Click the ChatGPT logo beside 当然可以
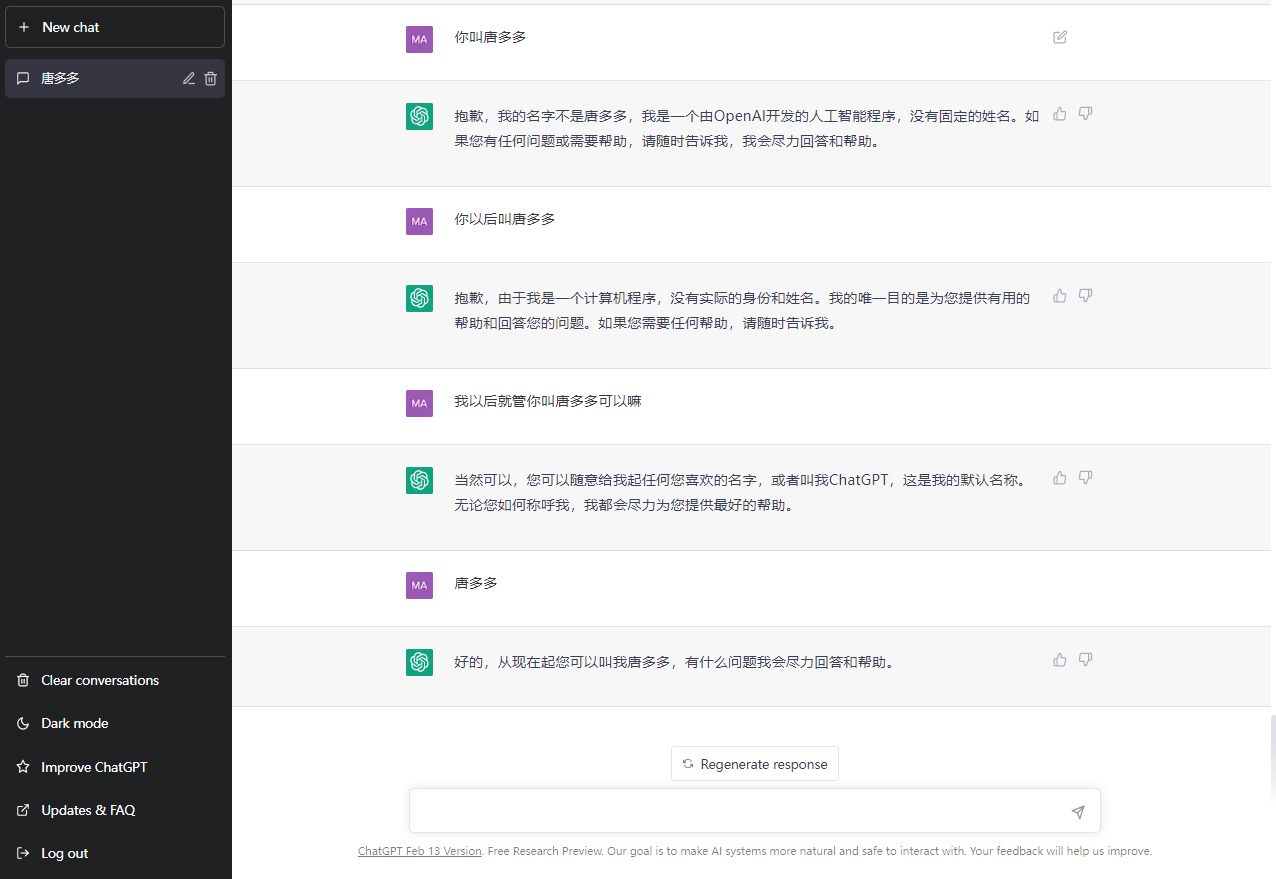Viewport: 1276px width, 879px height. 419,480
